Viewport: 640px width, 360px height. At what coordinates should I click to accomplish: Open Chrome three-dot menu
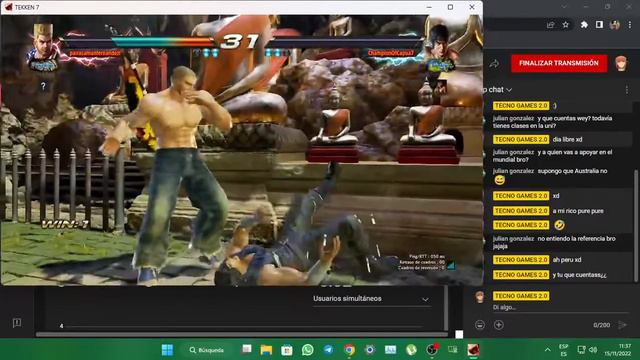[x=630, y=25]
